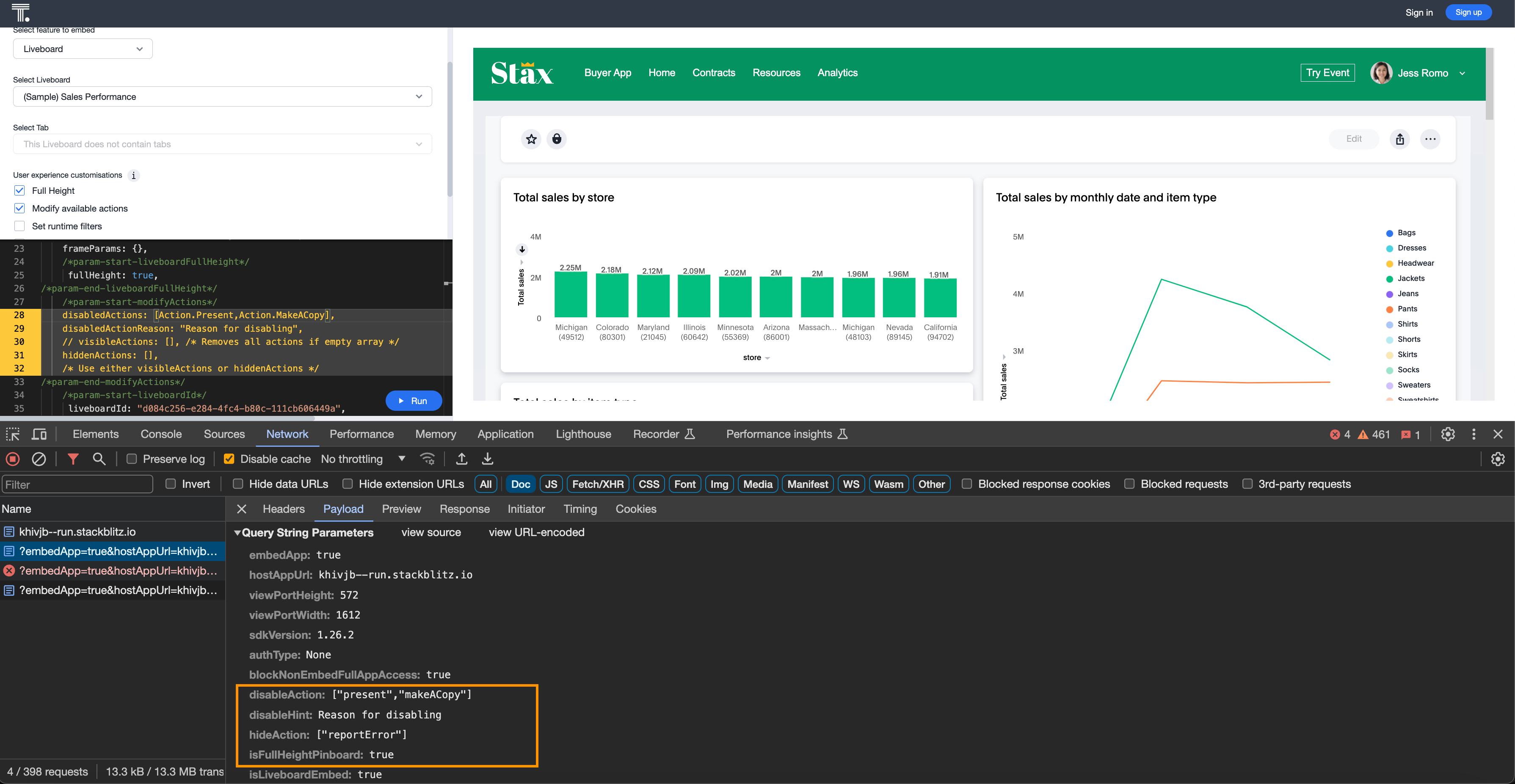Image resolution: width=1515 pixels, height=784 pixels.
Task: Check the Hide data URLs checkbox
Action: 238,484
